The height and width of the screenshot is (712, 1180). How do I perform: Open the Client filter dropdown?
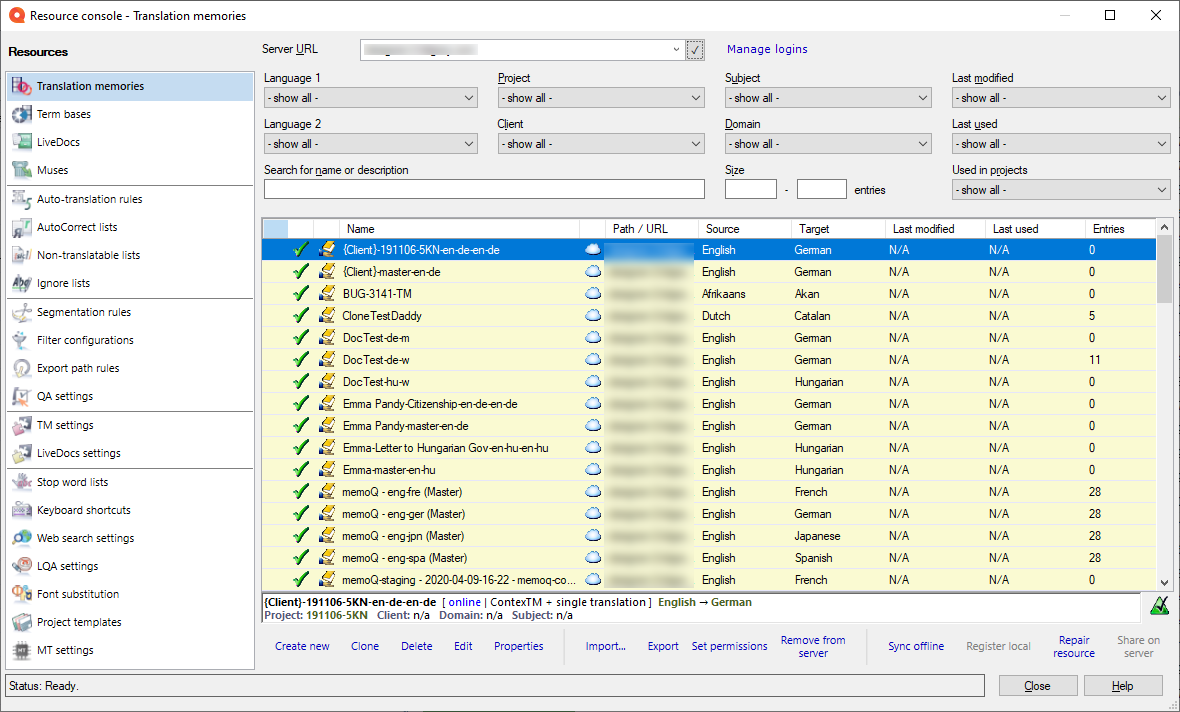[601, 144]
